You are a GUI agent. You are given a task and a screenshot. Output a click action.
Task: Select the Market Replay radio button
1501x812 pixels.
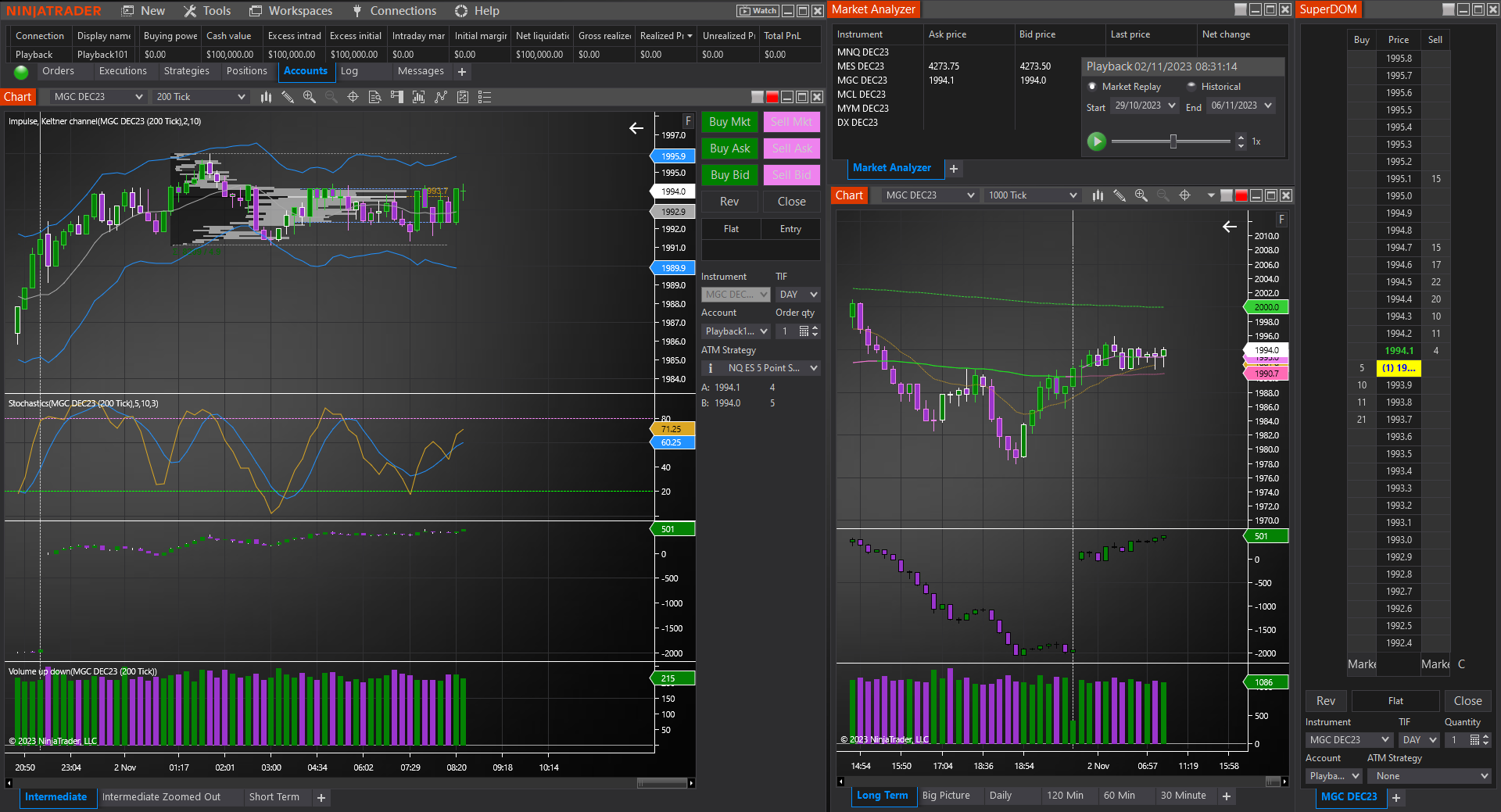click(x=1093, y=87)
